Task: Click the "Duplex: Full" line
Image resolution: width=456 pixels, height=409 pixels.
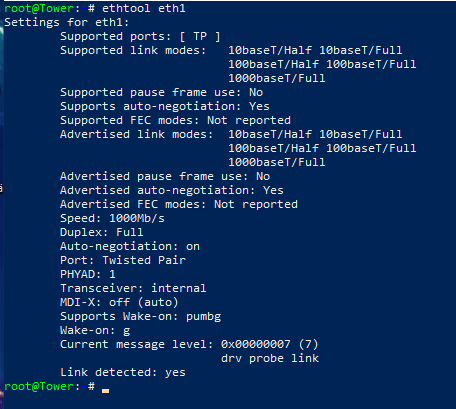Action: [102, 232]
